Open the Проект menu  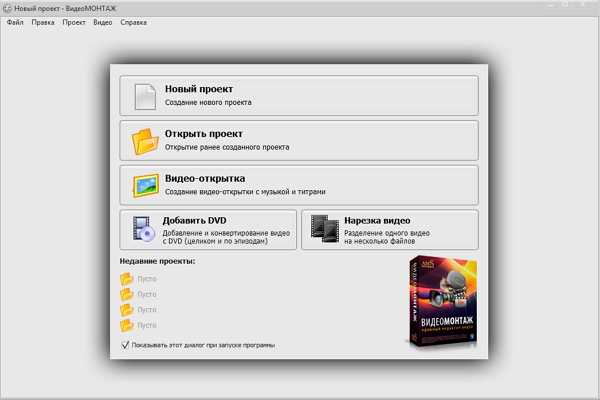(x=74, y=22)
